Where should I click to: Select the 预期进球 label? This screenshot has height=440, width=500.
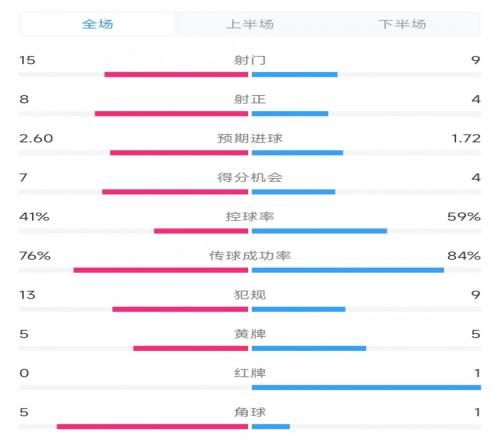coord(250,138)
